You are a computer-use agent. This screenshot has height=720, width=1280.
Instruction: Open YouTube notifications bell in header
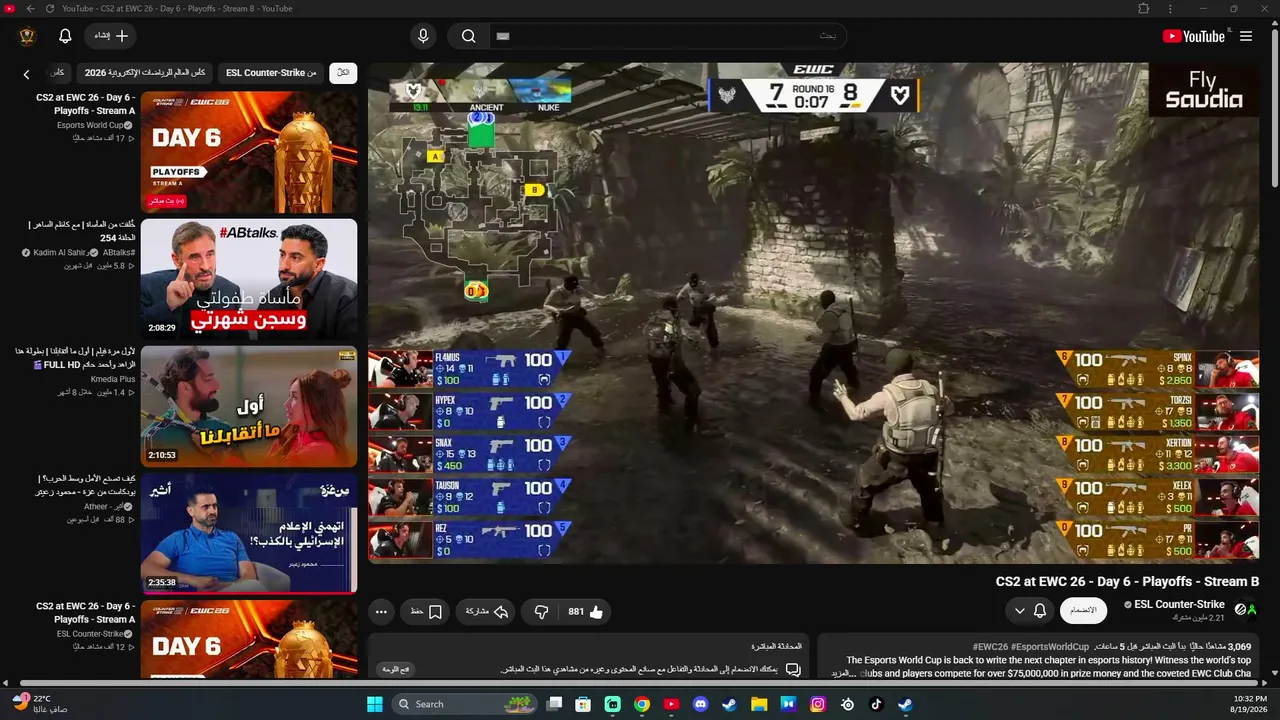coord(65,36)
